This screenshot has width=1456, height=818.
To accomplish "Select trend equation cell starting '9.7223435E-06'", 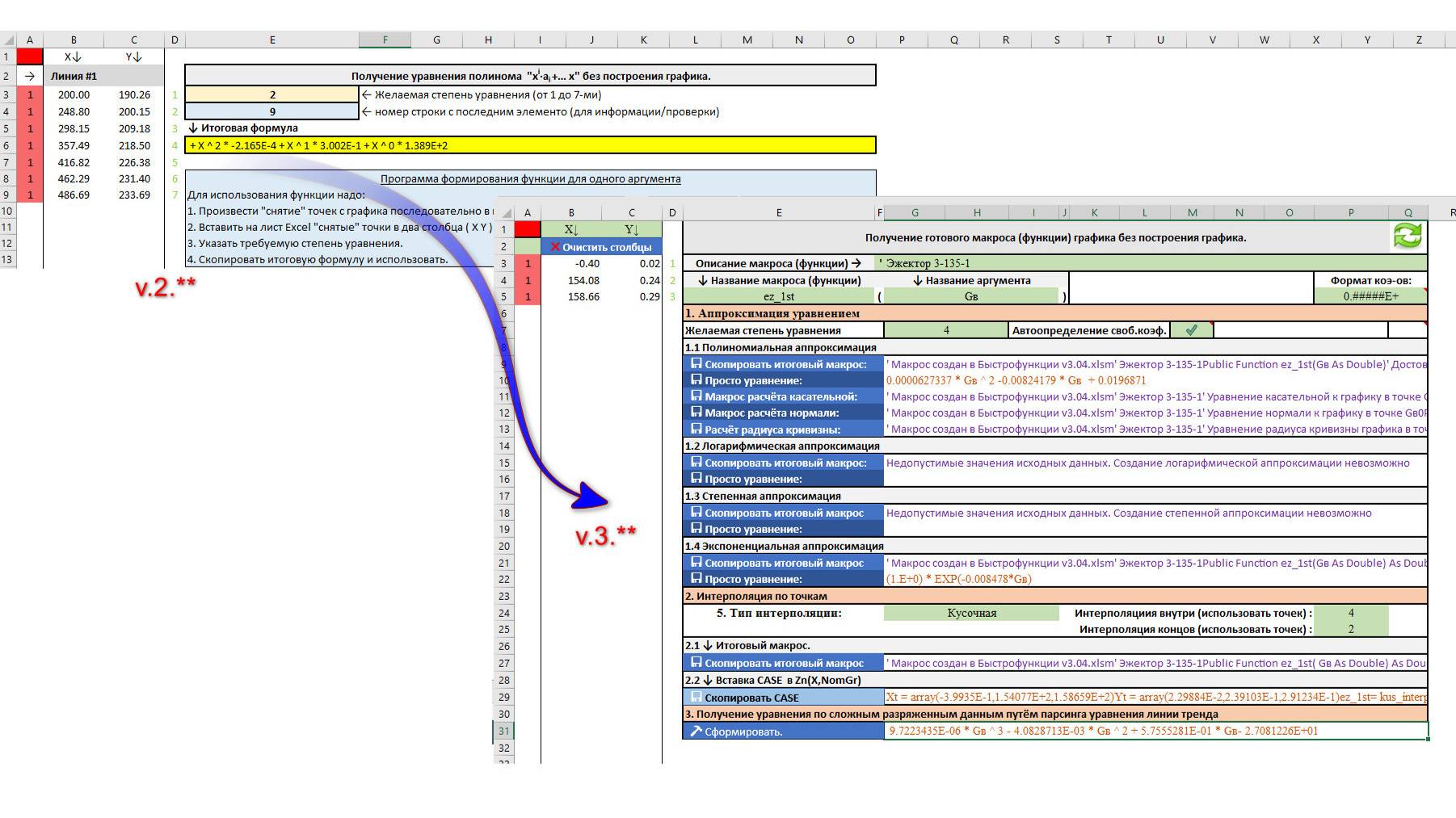I will [x=1155, y=731].
